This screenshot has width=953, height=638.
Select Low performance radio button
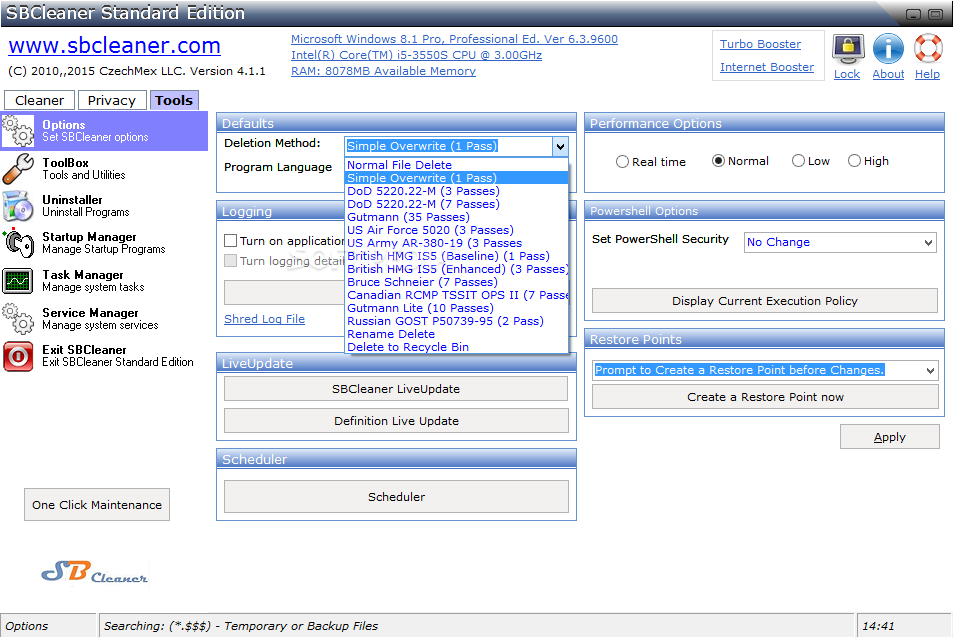point(798,161)
